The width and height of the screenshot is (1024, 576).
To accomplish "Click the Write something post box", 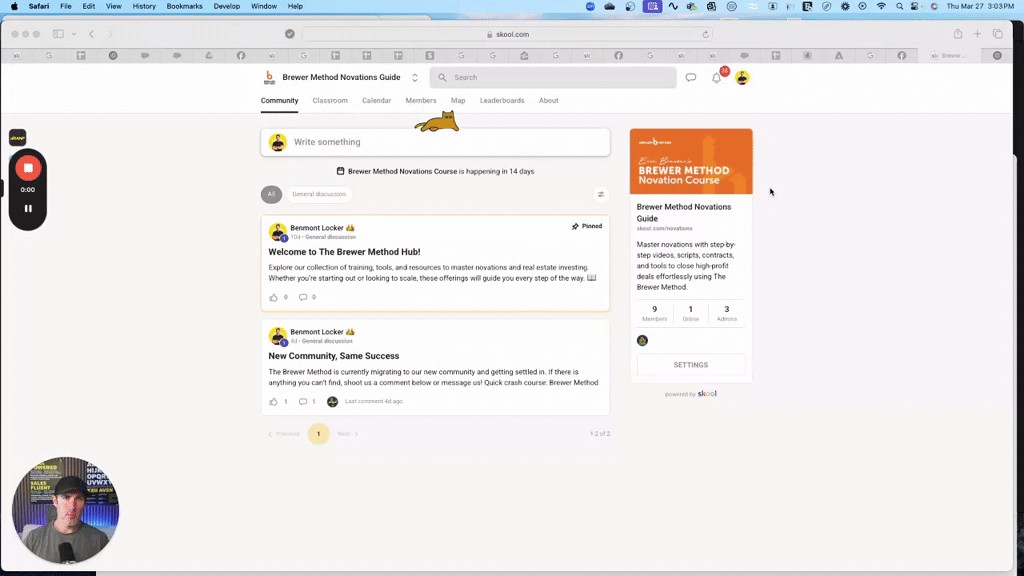I will (x=435, y=142).
